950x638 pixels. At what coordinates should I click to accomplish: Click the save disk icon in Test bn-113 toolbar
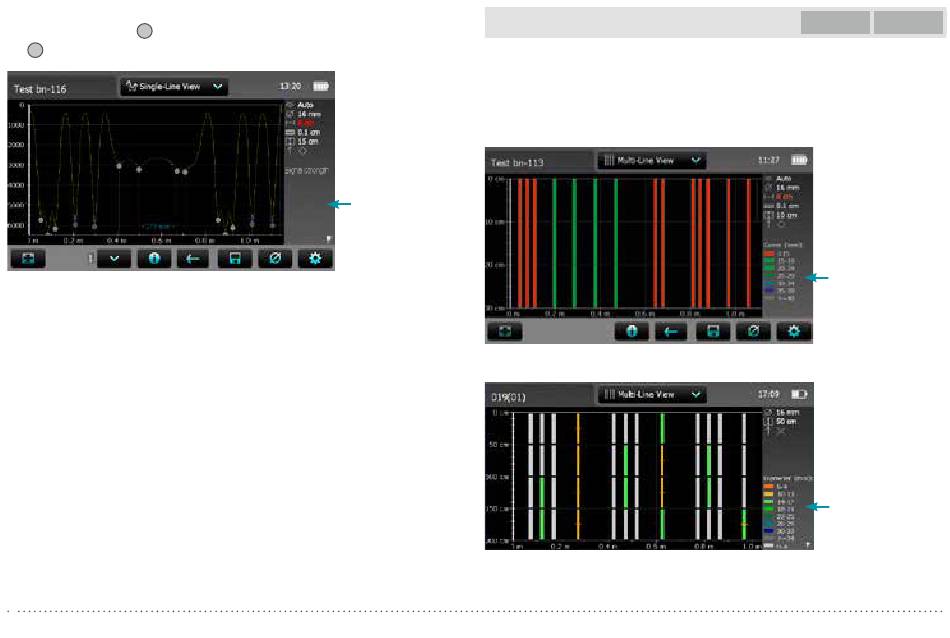coord(713,331)
